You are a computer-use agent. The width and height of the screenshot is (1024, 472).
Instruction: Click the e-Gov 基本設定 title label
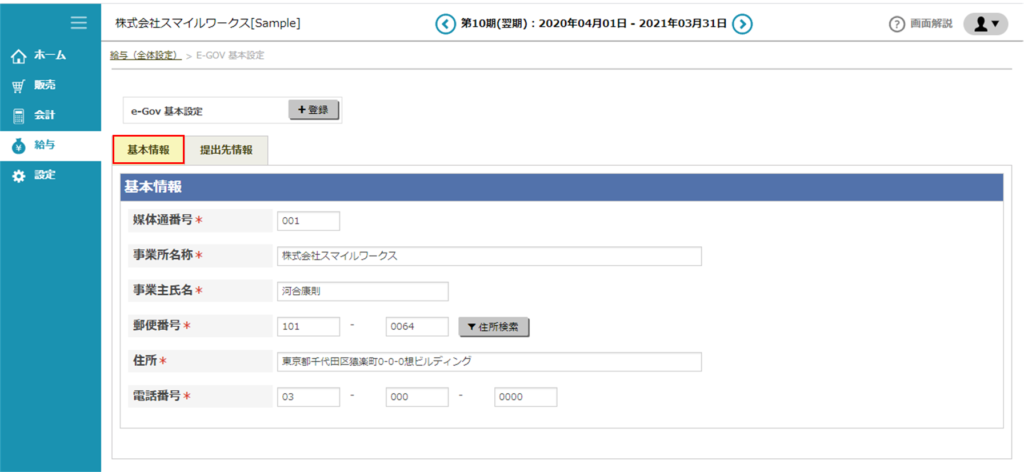point(167,111)
